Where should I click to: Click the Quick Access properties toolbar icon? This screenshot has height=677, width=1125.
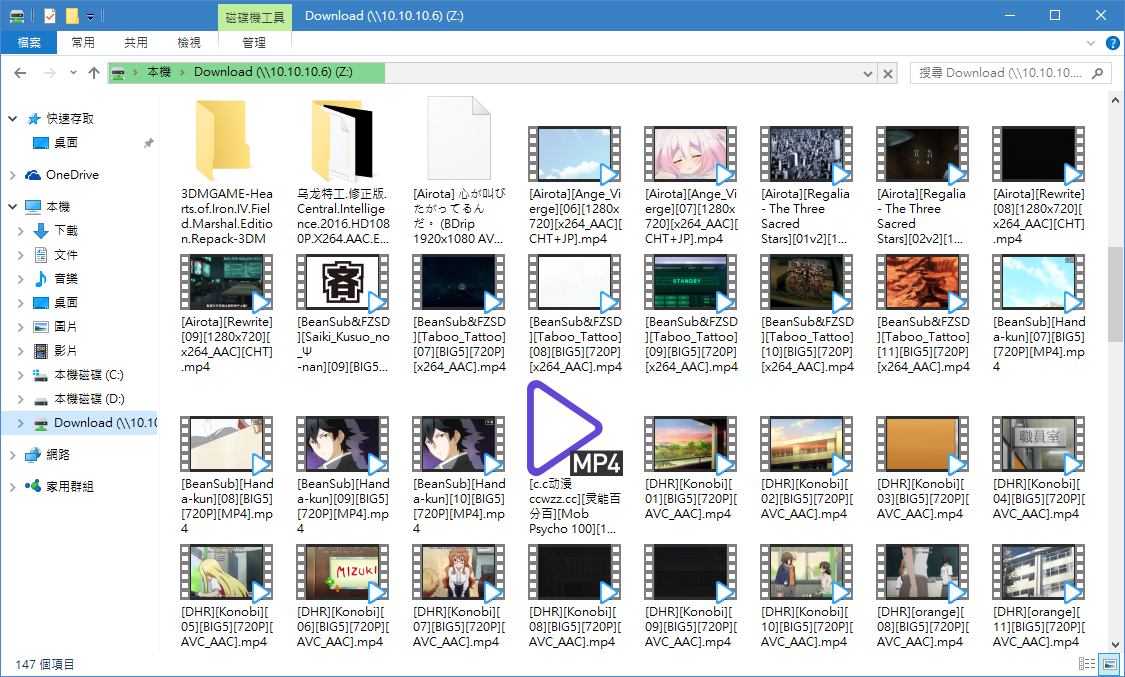[x=50, y=15]
